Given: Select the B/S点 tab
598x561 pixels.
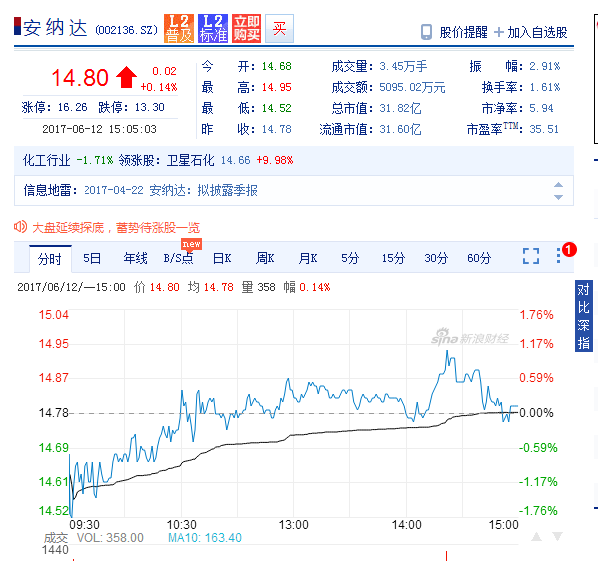Looking at the screenshot, I should coord(178,259).
